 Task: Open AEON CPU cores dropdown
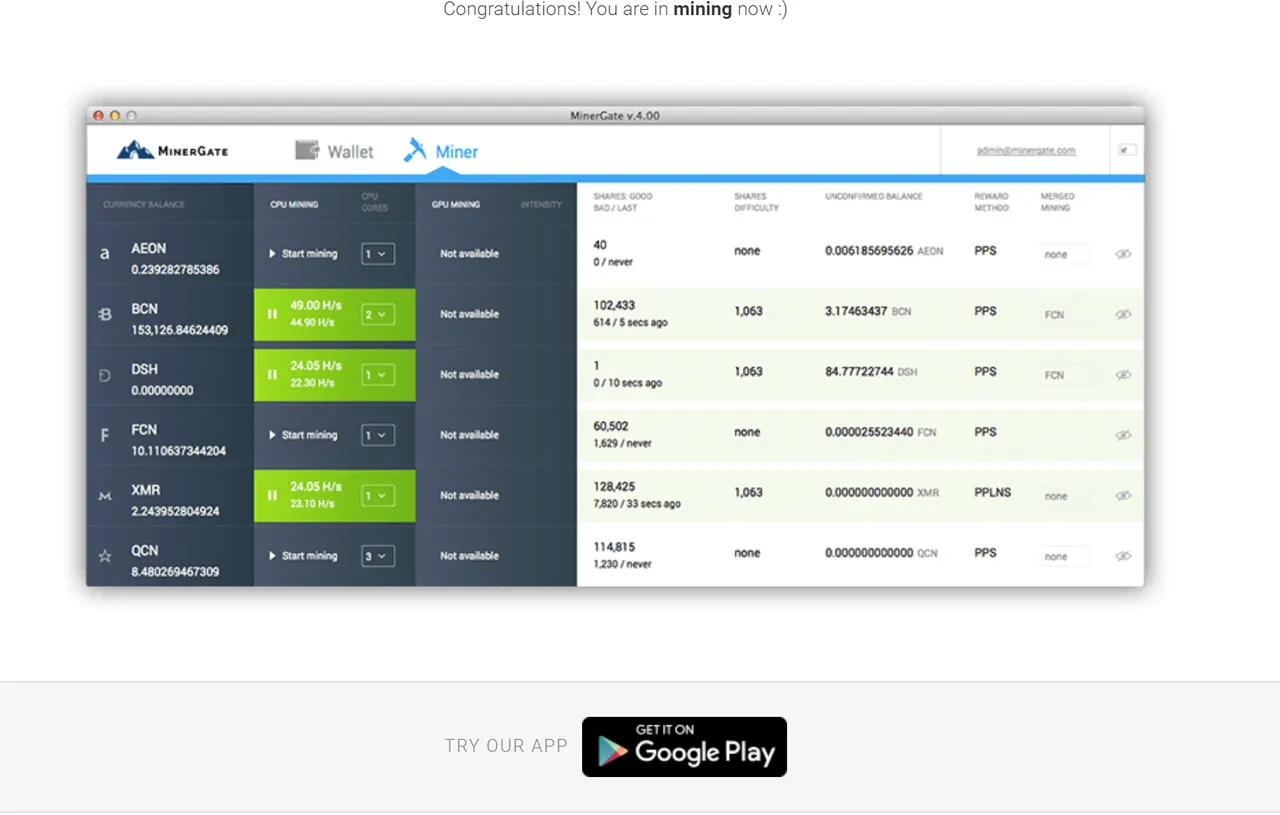[377, 254]
